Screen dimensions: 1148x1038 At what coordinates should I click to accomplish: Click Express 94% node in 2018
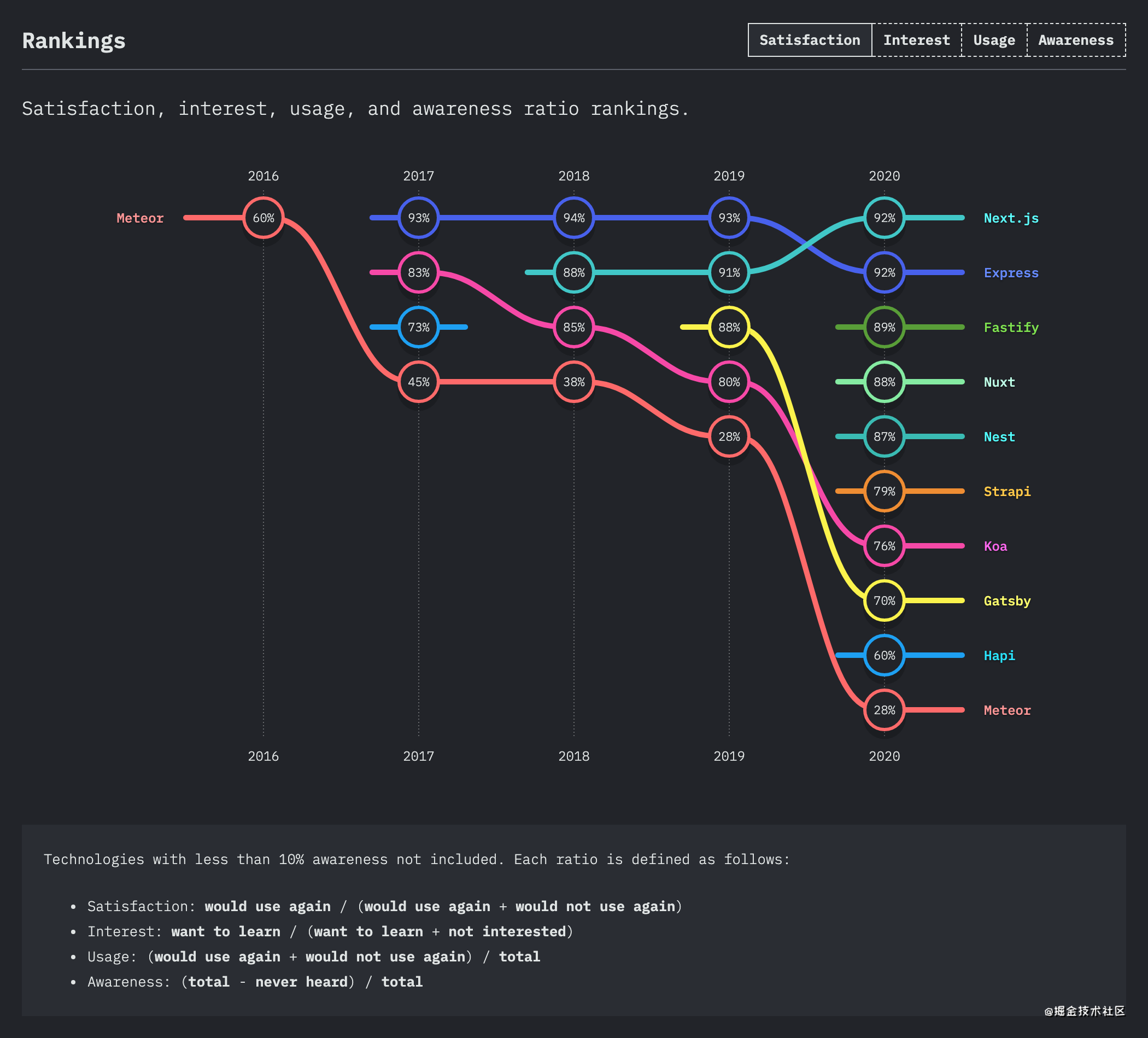(x=574, y=218)
